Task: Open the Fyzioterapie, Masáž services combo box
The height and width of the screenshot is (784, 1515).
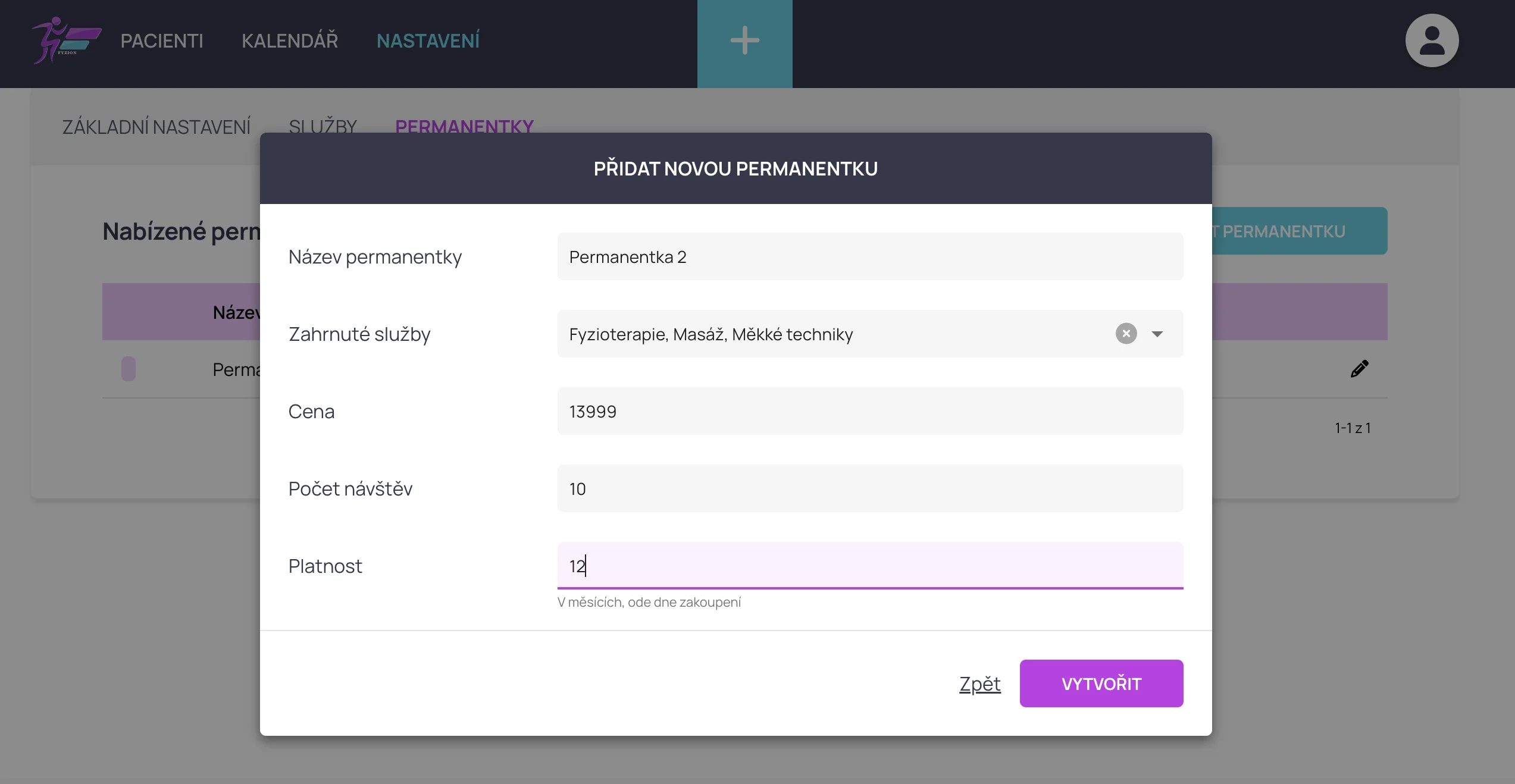Action: point(833,334)
